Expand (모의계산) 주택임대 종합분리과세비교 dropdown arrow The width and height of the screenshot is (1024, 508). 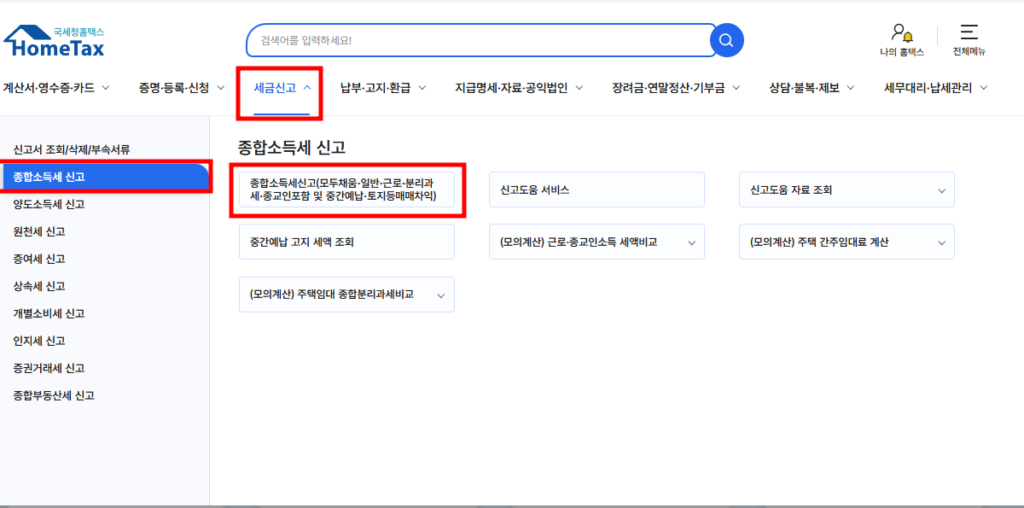click(x=441, y=295)
